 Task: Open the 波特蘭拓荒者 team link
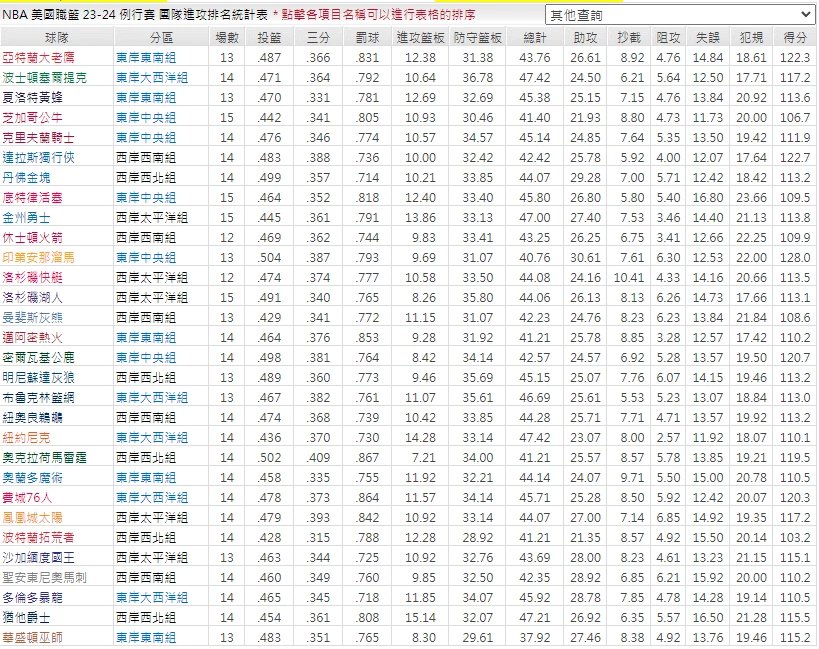coord(38,538)
